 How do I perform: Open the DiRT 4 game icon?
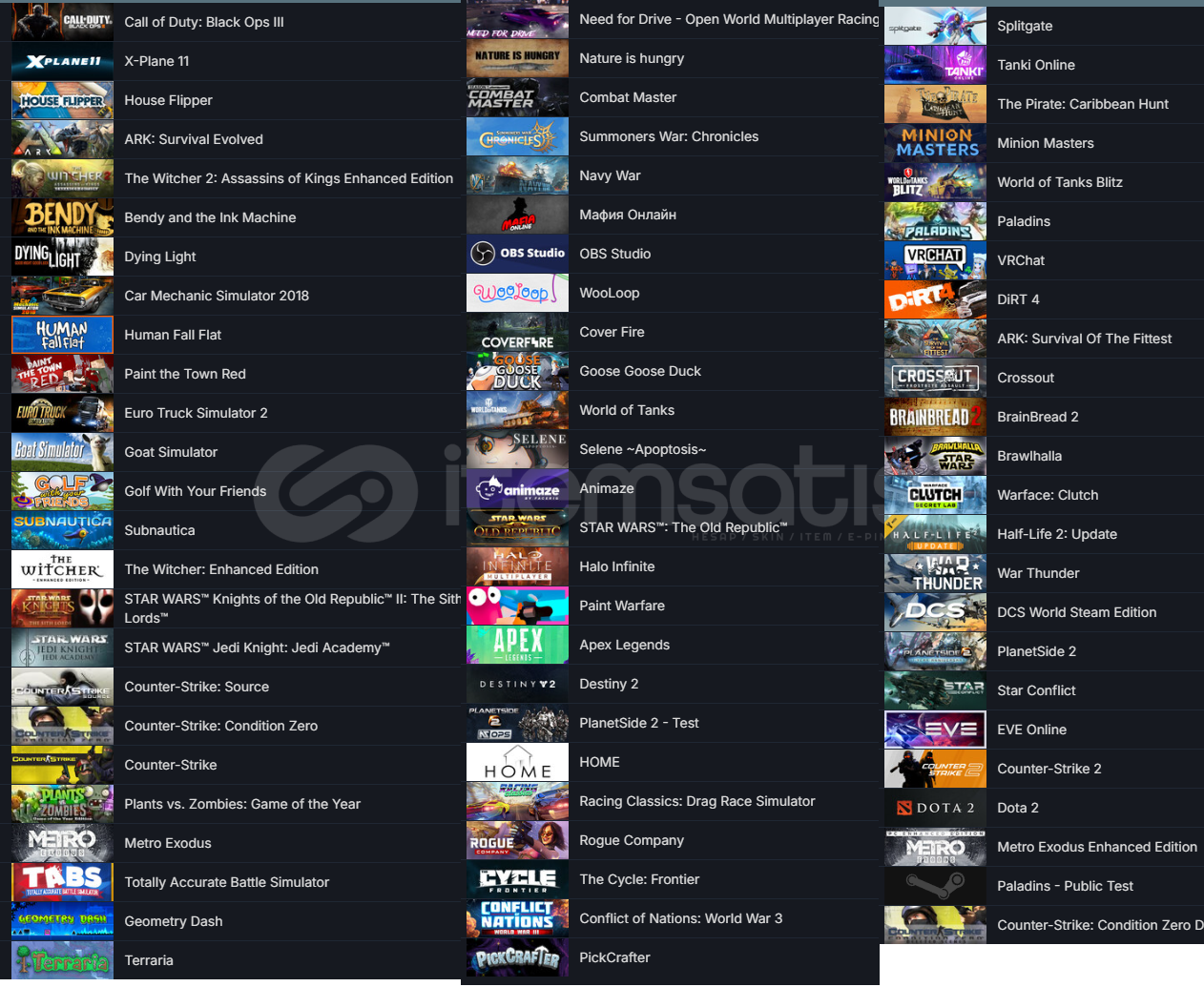pos(935,299)
